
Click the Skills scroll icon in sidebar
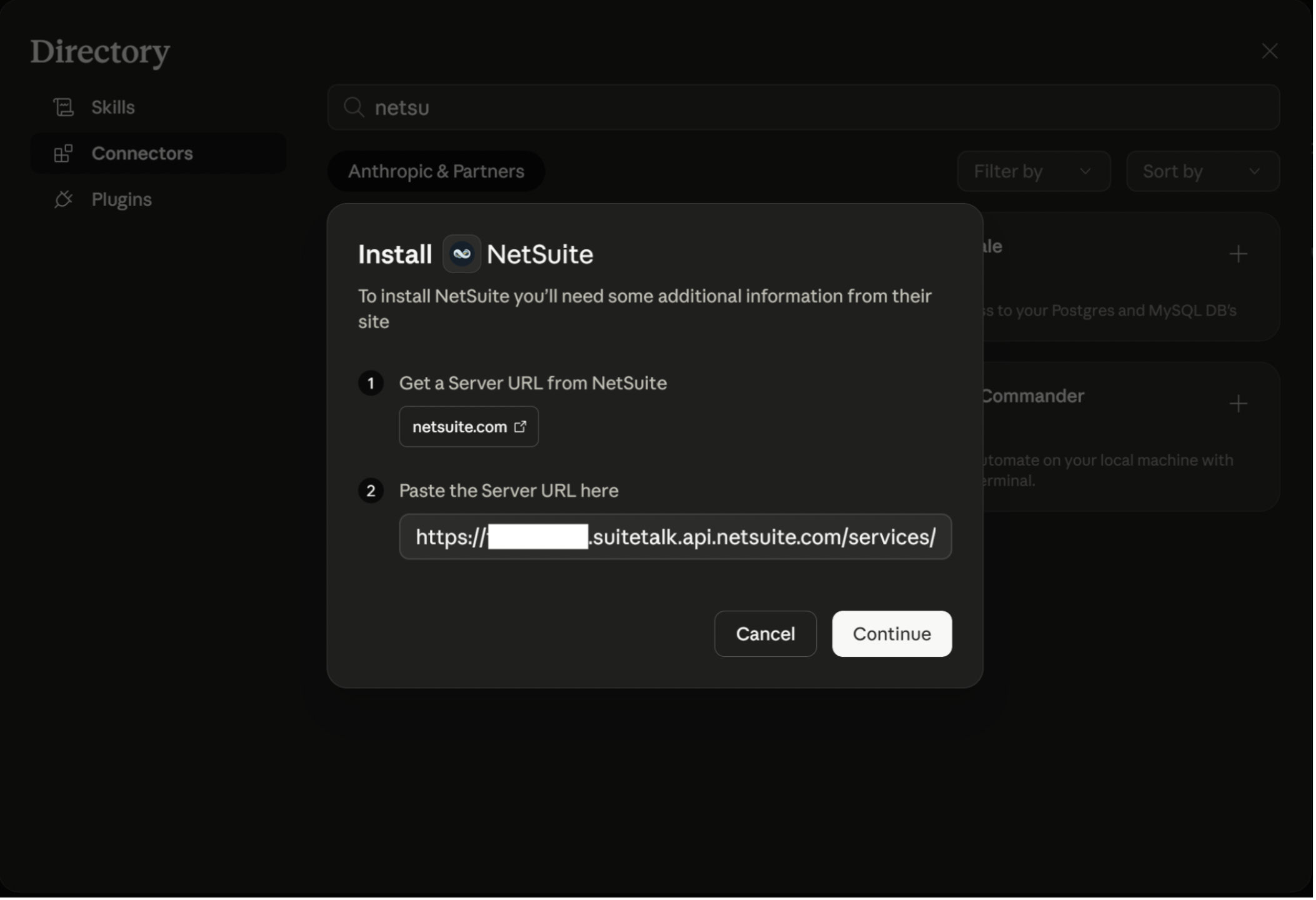[x=63, y=107]
